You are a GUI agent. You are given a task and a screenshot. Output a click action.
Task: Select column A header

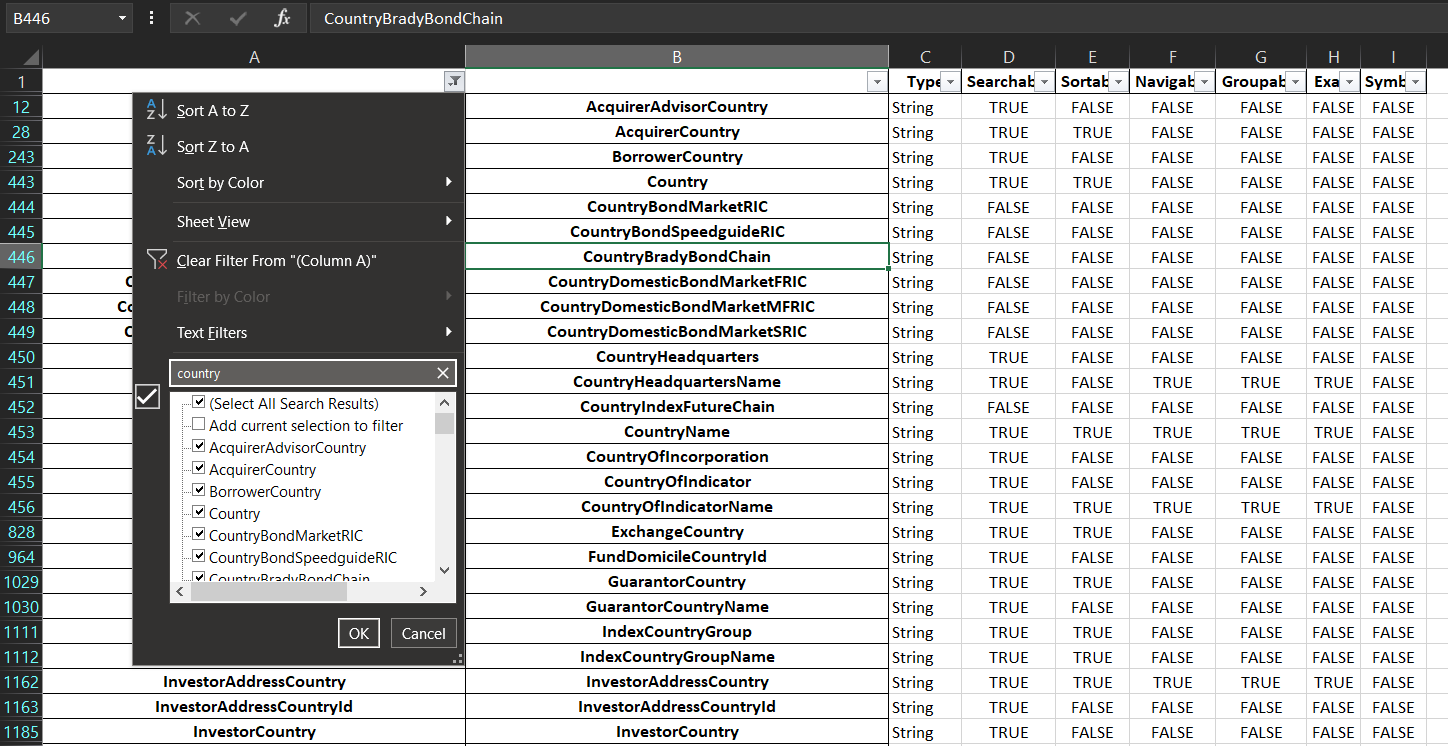coord(254,57)
